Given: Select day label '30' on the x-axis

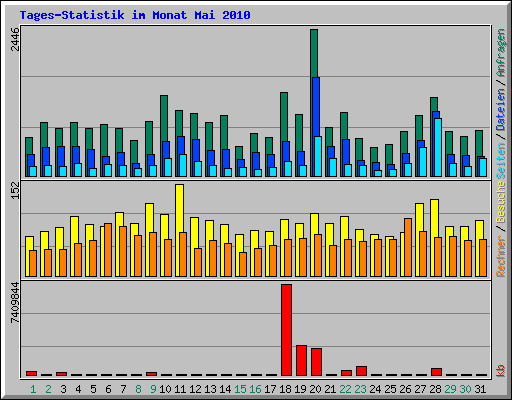Looking at the screenshot, I should point(465,389).
